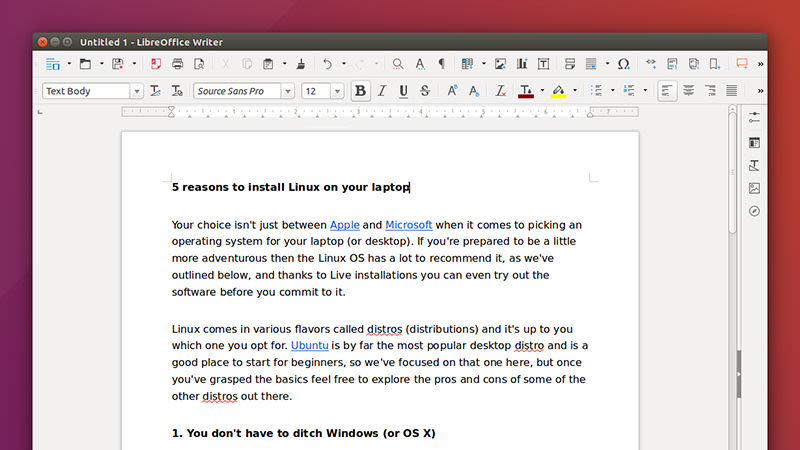Open the sidebar Navigator compass icon
This screenshot has width=800, height=450.
[754, 211]
